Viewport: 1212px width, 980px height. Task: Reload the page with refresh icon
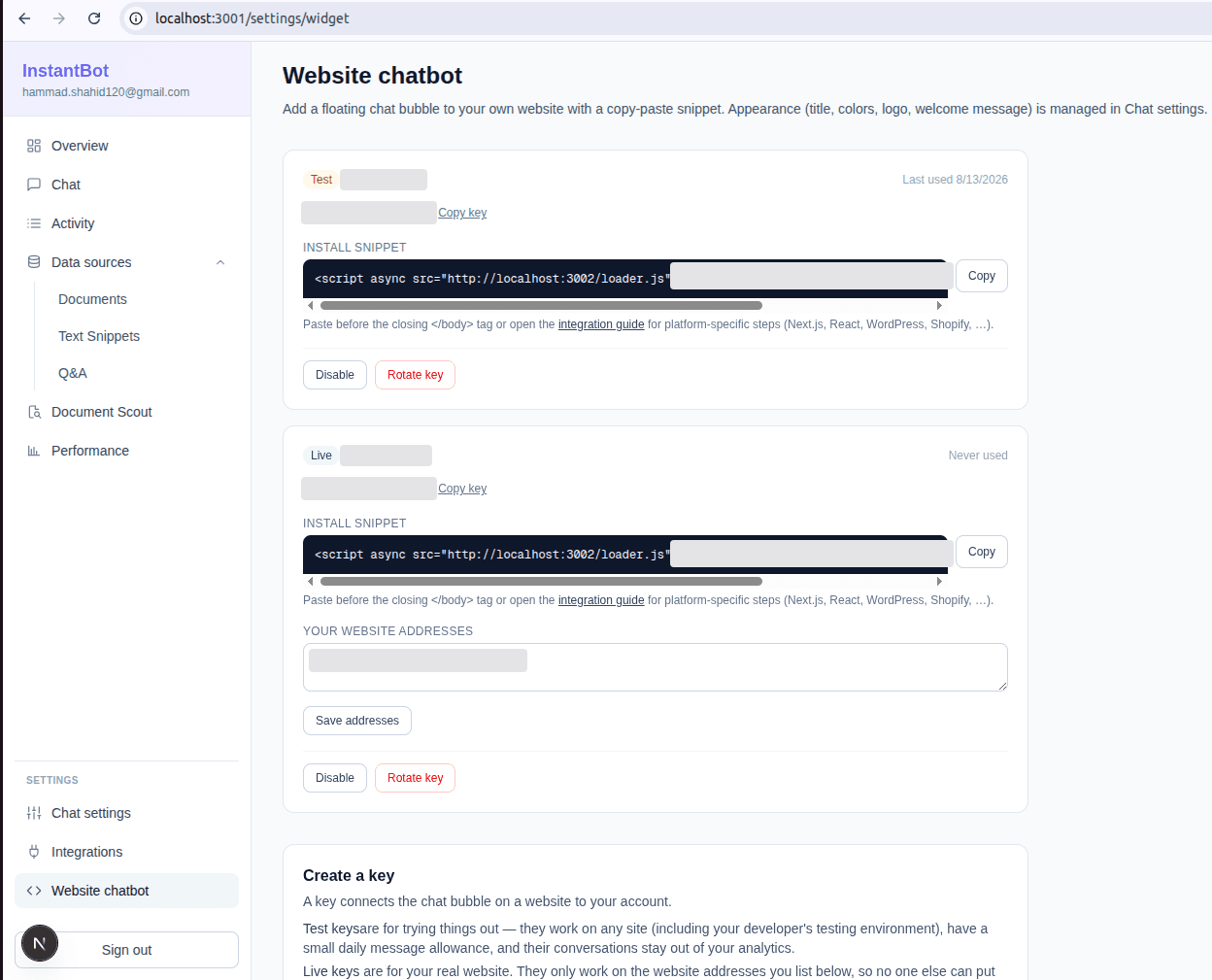tap(94, 18)
